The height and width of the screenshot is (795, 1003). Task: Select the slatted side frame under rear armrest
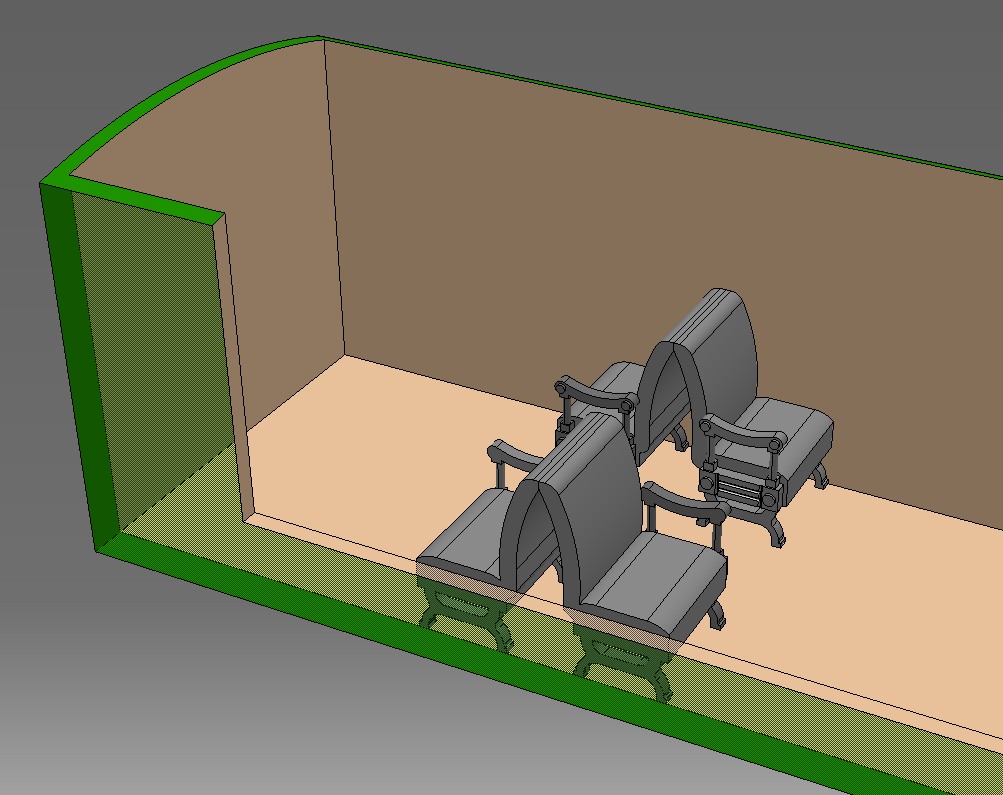(740, 490)
